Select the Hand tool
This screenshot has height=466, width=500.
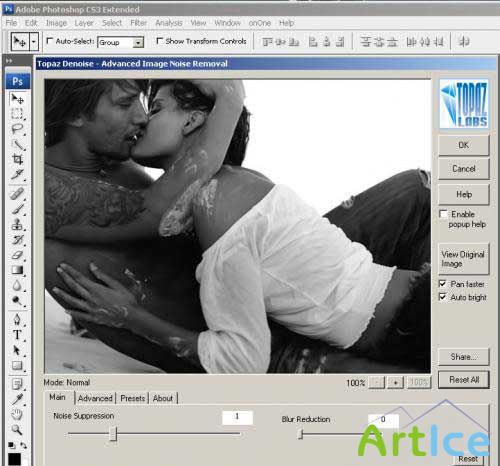[17, 414]
